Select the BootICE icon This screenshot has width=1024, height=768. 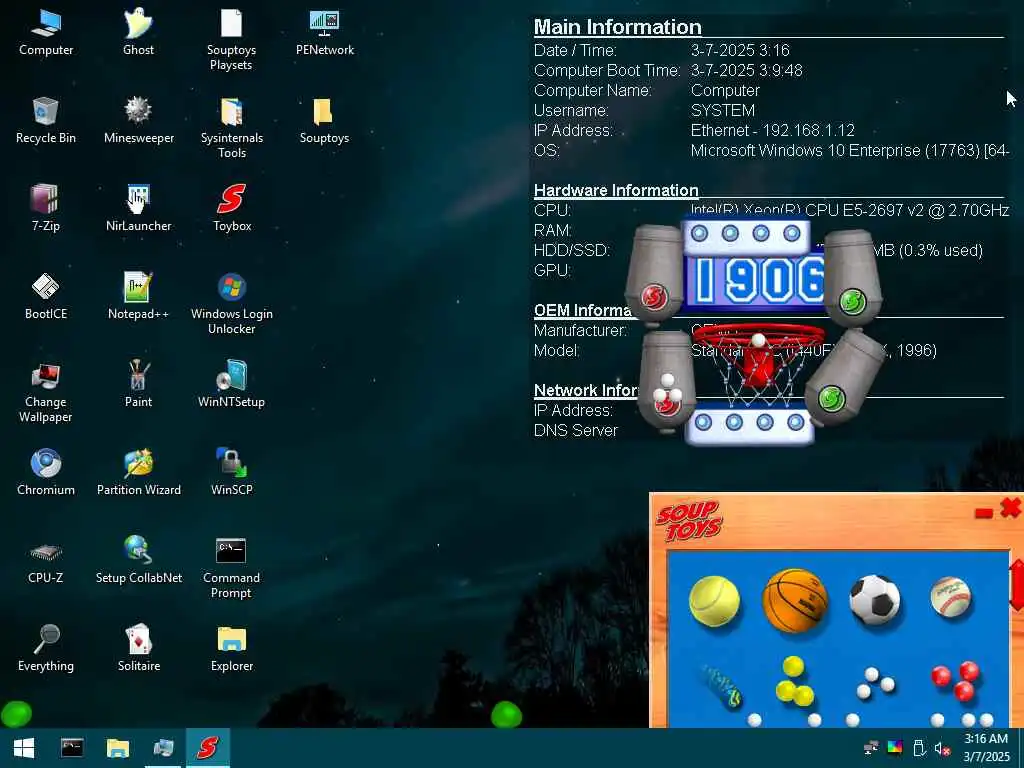46,296
